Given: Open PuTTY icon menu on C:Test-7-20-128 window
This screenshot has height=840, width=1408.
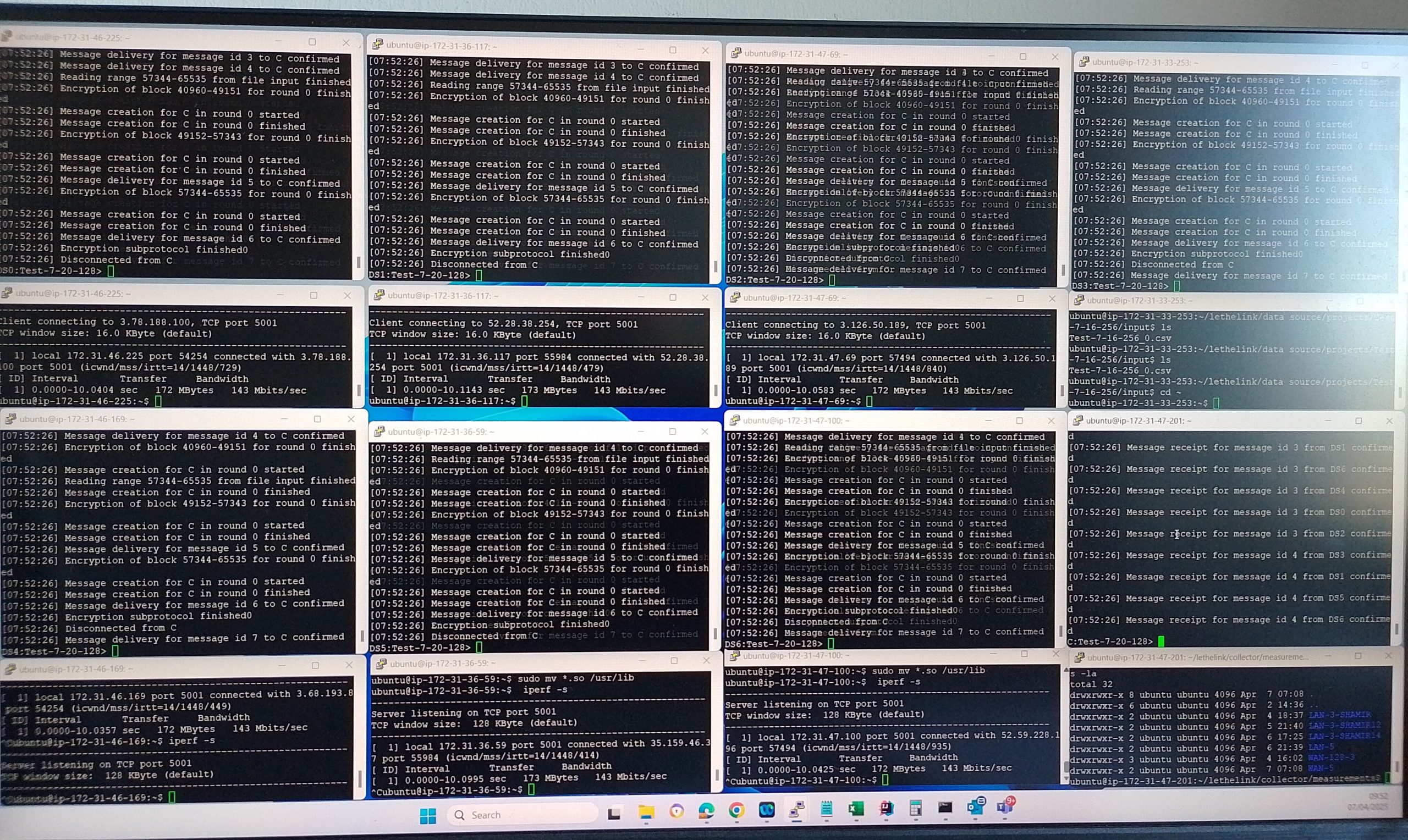Looking at the screenshot, I should click(1078, 421).
